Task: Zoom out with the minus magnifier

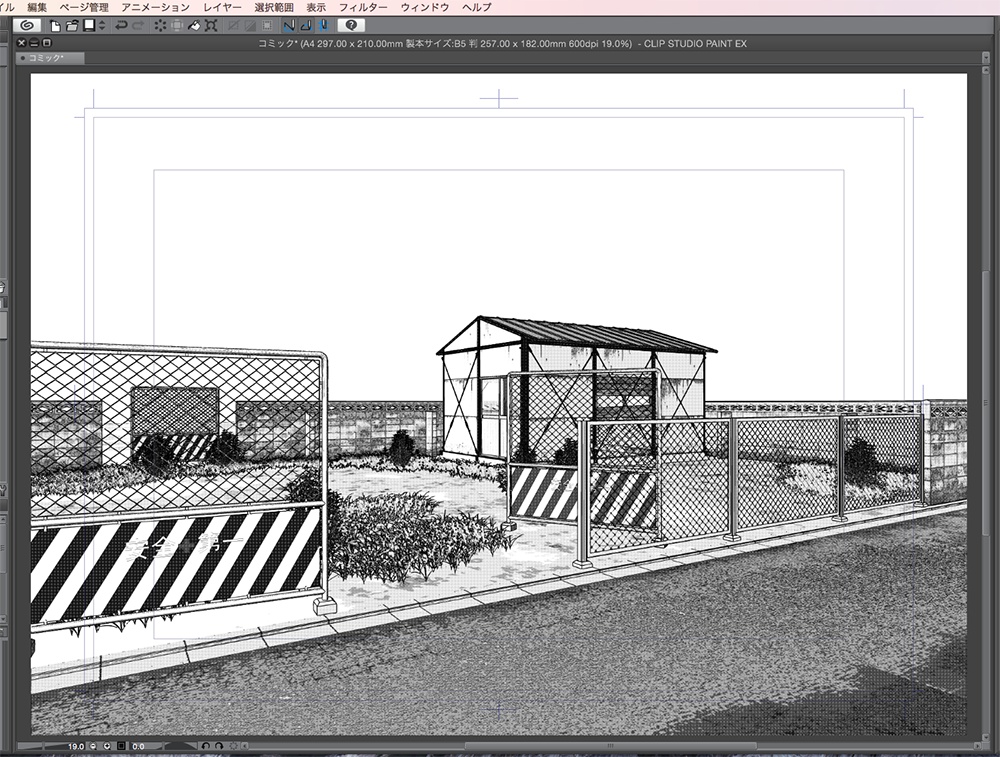Action: [x=93, y=746]
